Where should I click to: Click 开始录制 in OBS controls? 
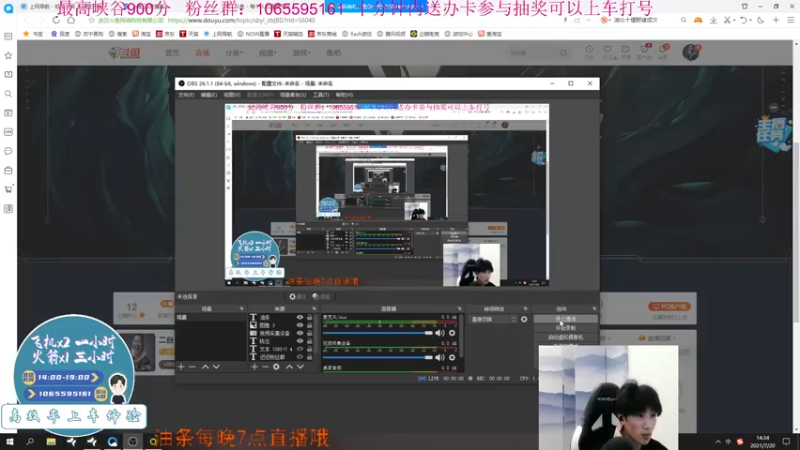[x=566, y=328]
